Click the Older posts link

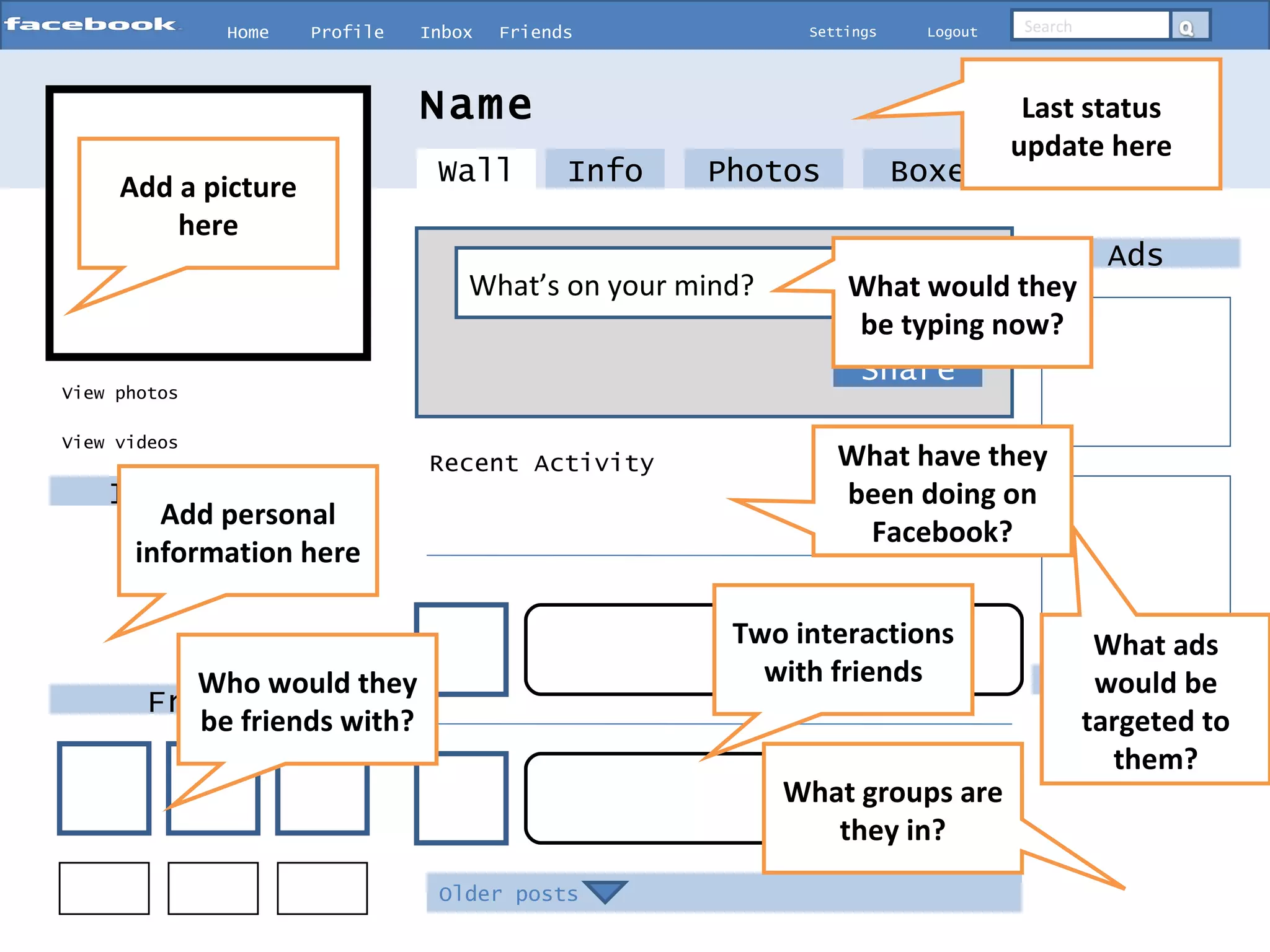[508, 894]
